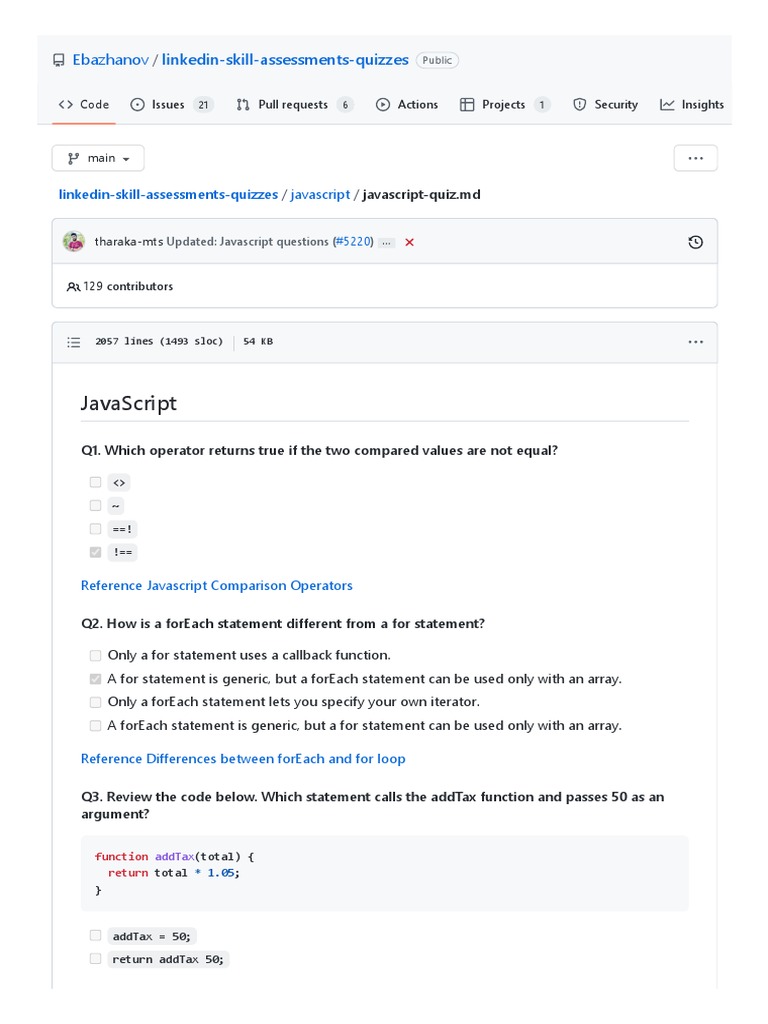
Task: Open file options three-dot menu
Action: [x=696, y=342]
